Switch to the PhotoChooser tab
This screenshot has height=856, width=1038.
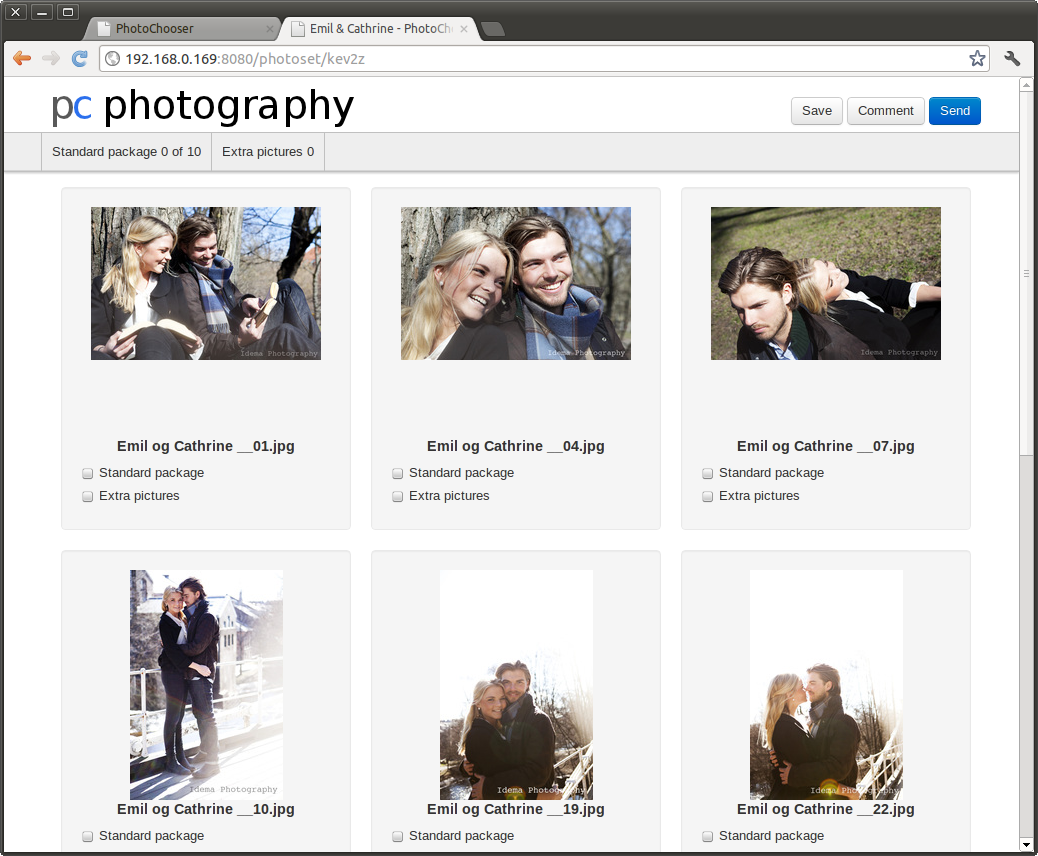pyautogui.click(x=180, y=29)
